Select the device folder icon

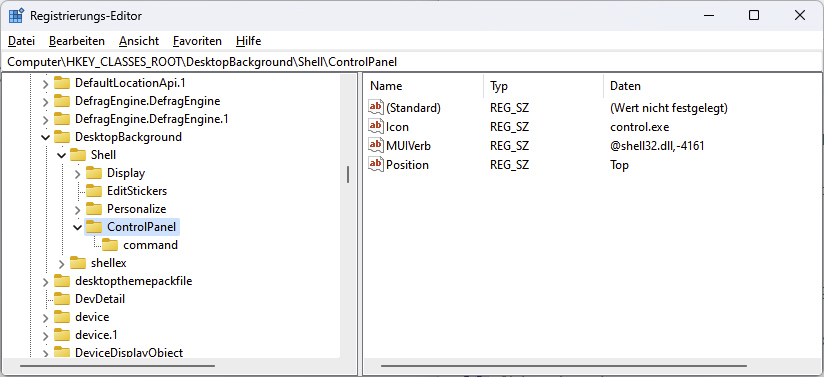tap(62, 317)
